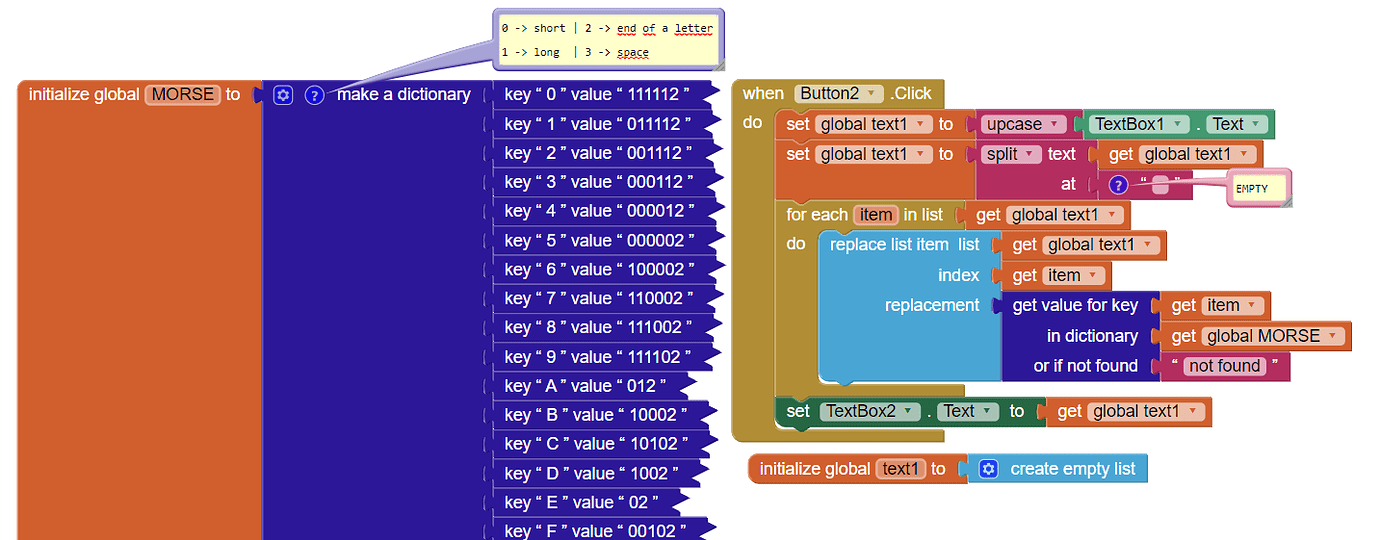Click the MORSE variable name field
The width and height of the screenshot is (1380, 540).
tap(183, 95)
